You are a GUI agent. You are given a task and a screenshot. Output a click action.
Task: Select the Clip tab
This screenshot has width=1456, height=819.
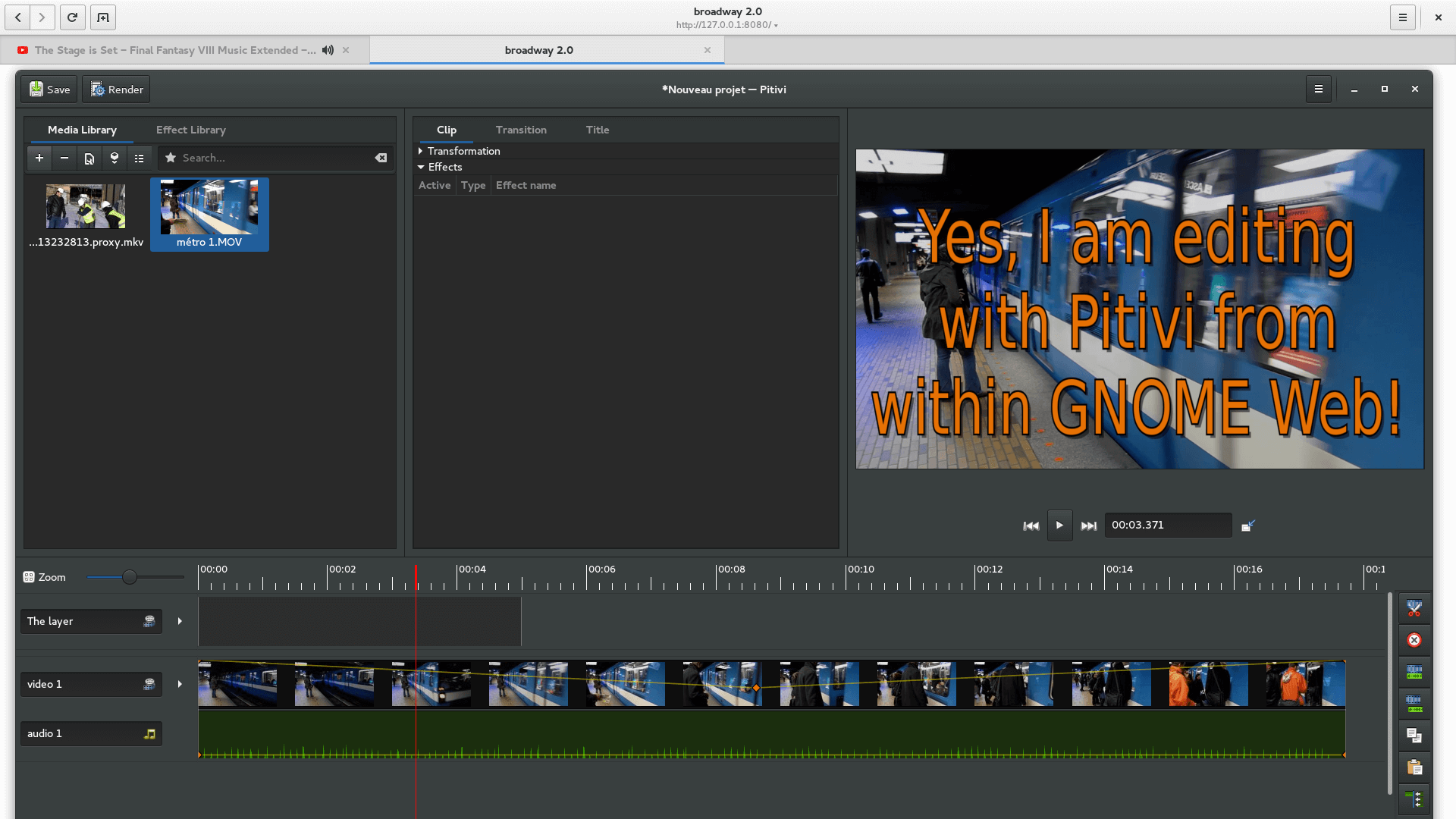(447, 130)
